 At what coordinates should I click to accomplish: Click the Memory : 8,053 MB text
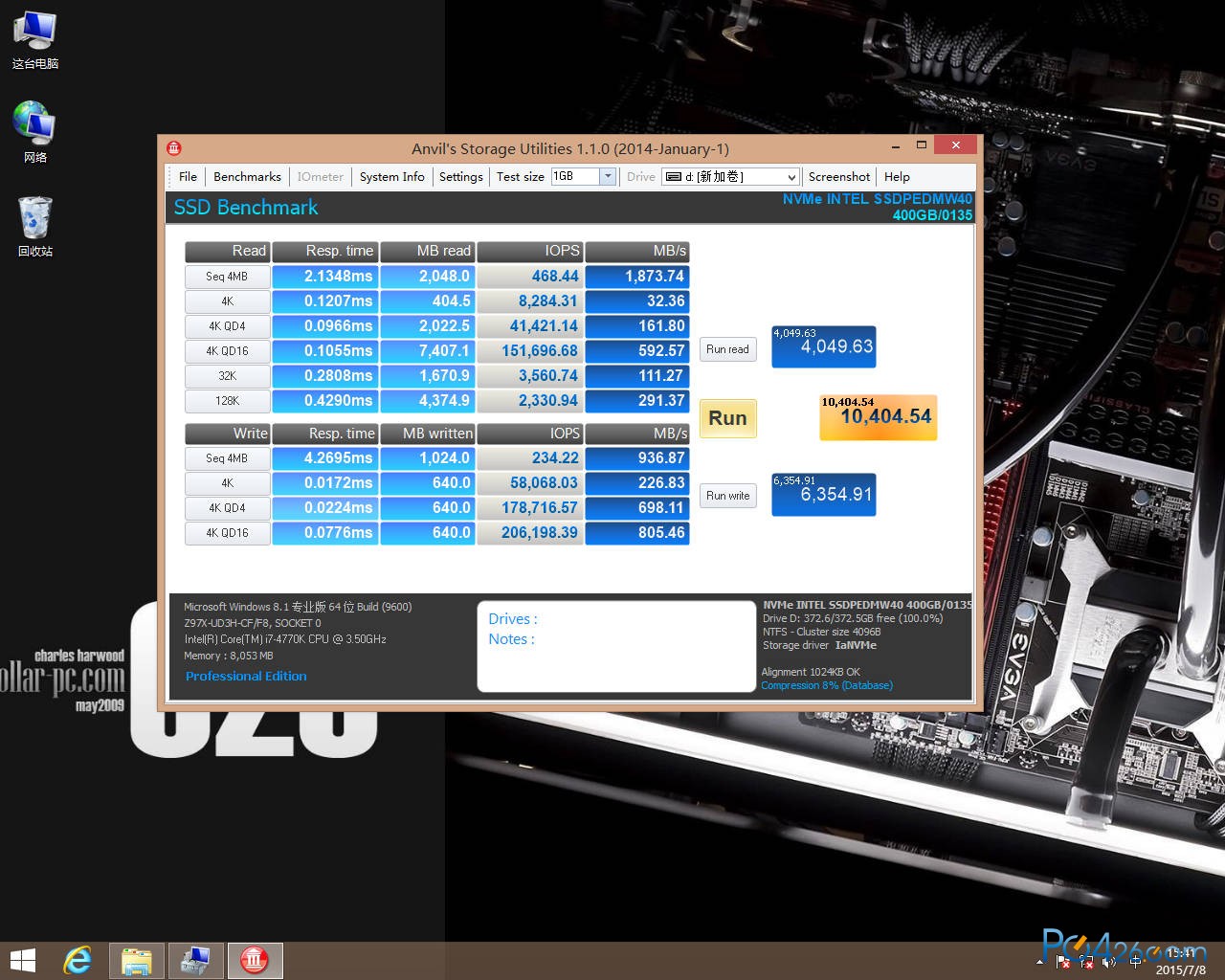tap(229, 656)
